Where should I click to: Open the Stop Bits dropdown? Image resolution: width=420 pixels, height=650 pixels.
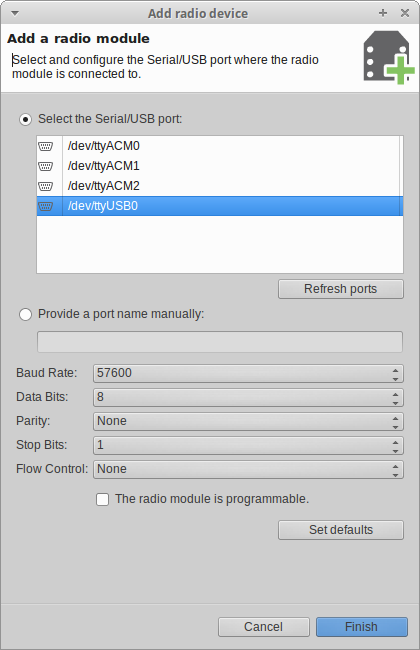coord(248,446)
